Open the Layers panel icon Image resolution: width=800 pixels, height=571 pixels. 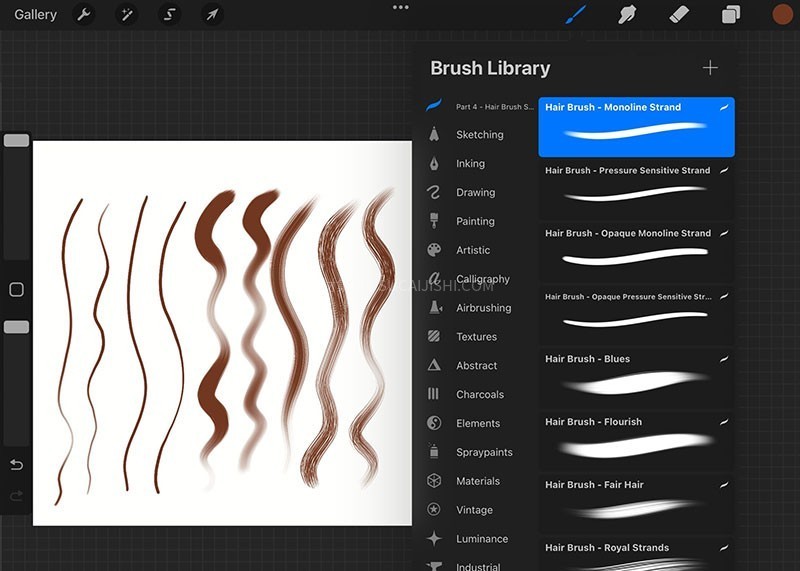[731, 14]
